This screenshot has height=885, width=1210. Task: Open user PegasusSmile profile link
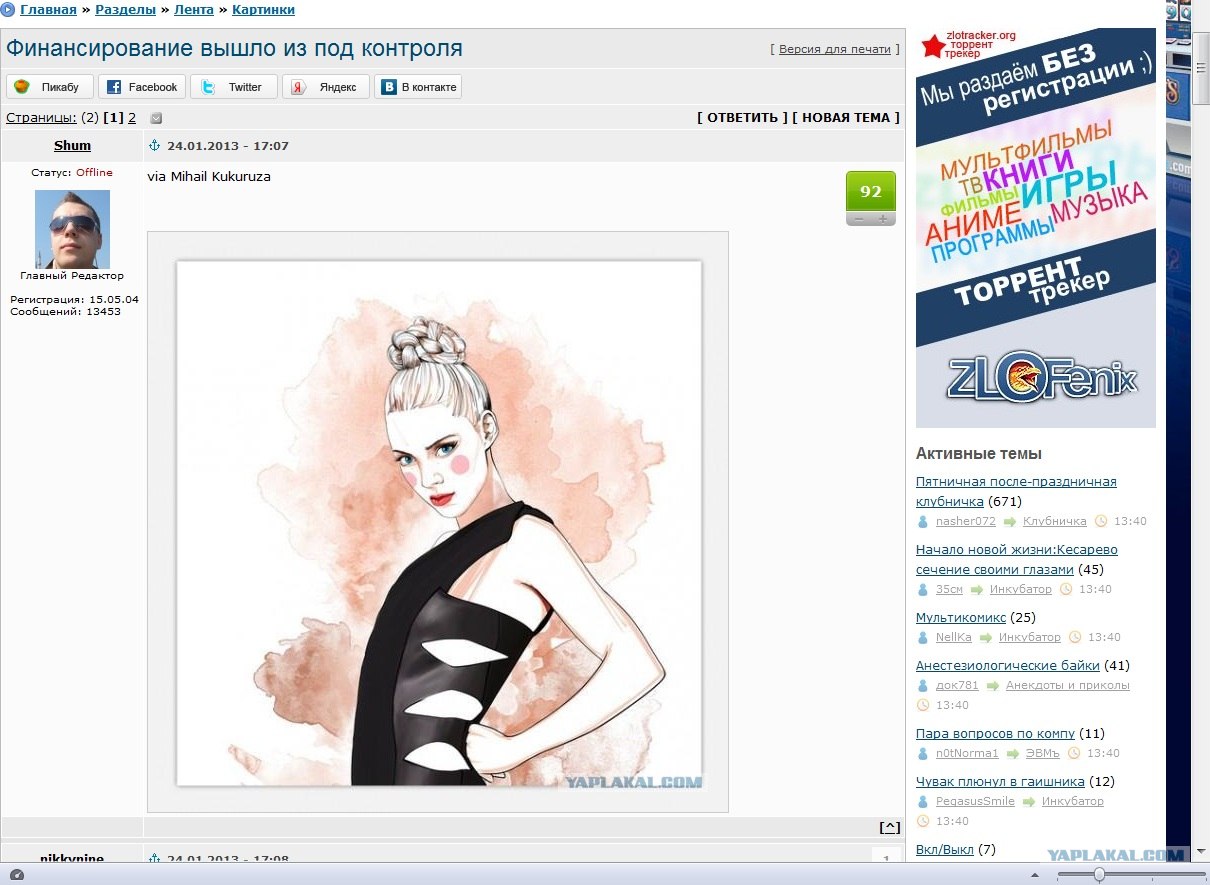(975, 801)
